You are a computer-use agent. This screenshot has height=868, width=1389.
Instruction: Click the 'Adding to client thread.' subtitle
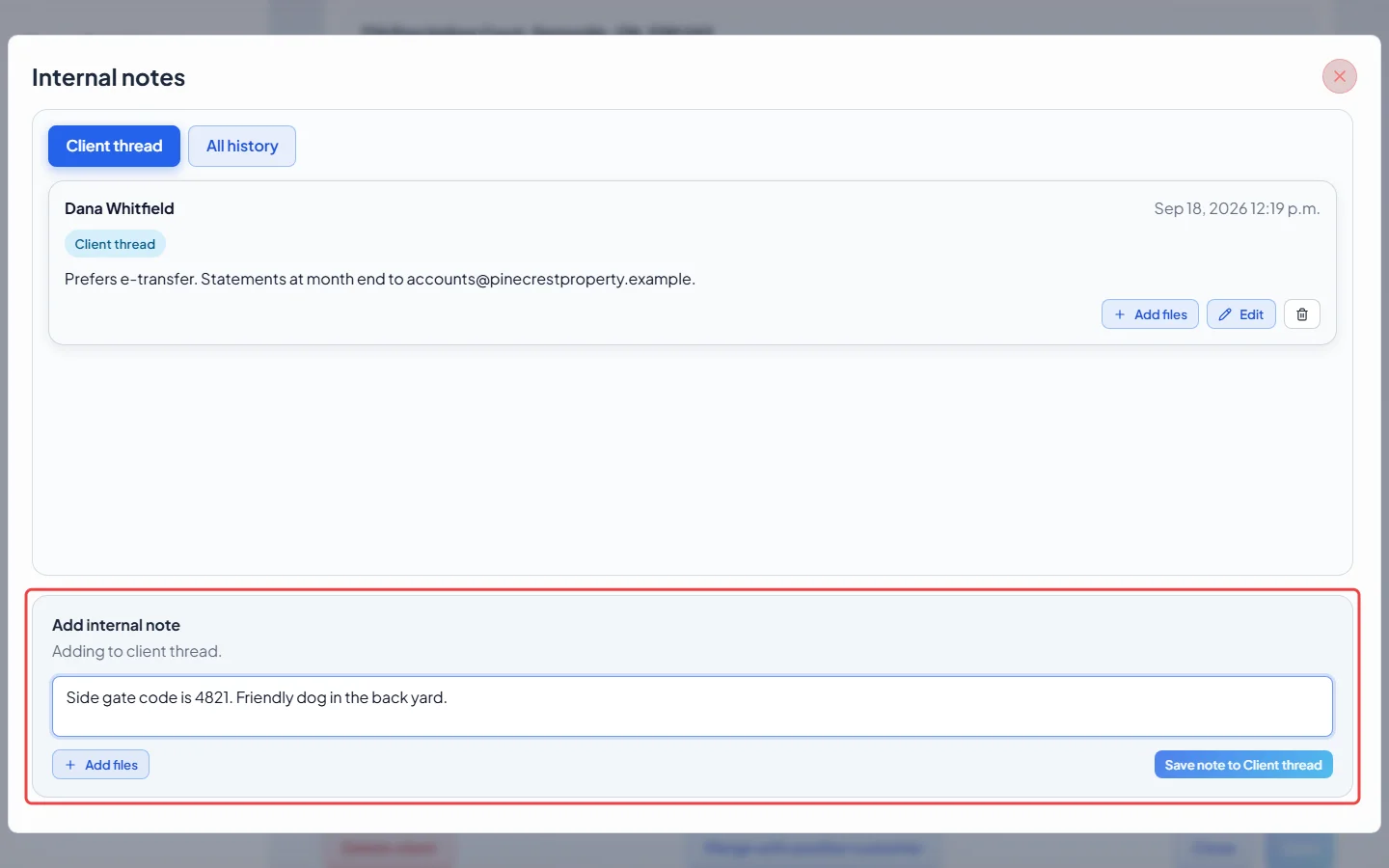pos(137,651)
